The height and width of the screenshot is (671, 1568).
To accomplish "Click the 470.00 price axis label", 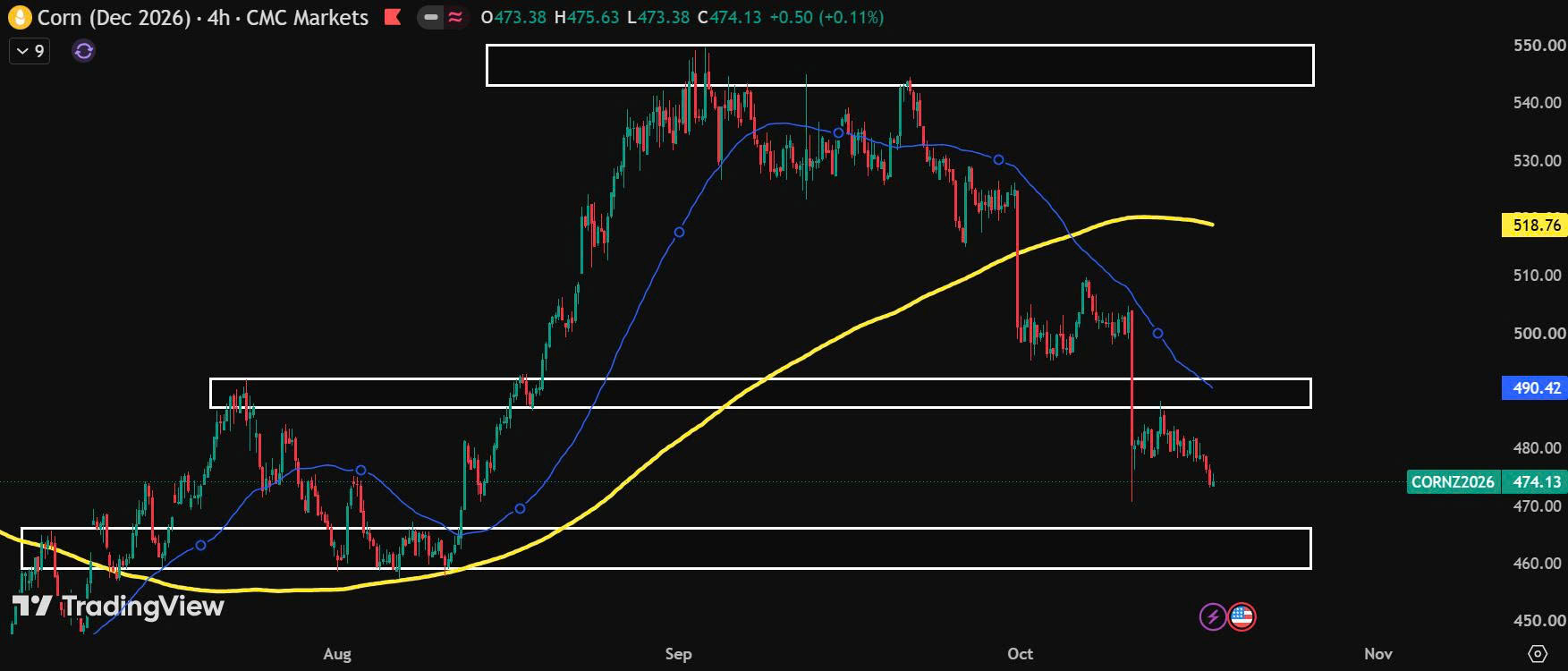I will point(1538,506).
